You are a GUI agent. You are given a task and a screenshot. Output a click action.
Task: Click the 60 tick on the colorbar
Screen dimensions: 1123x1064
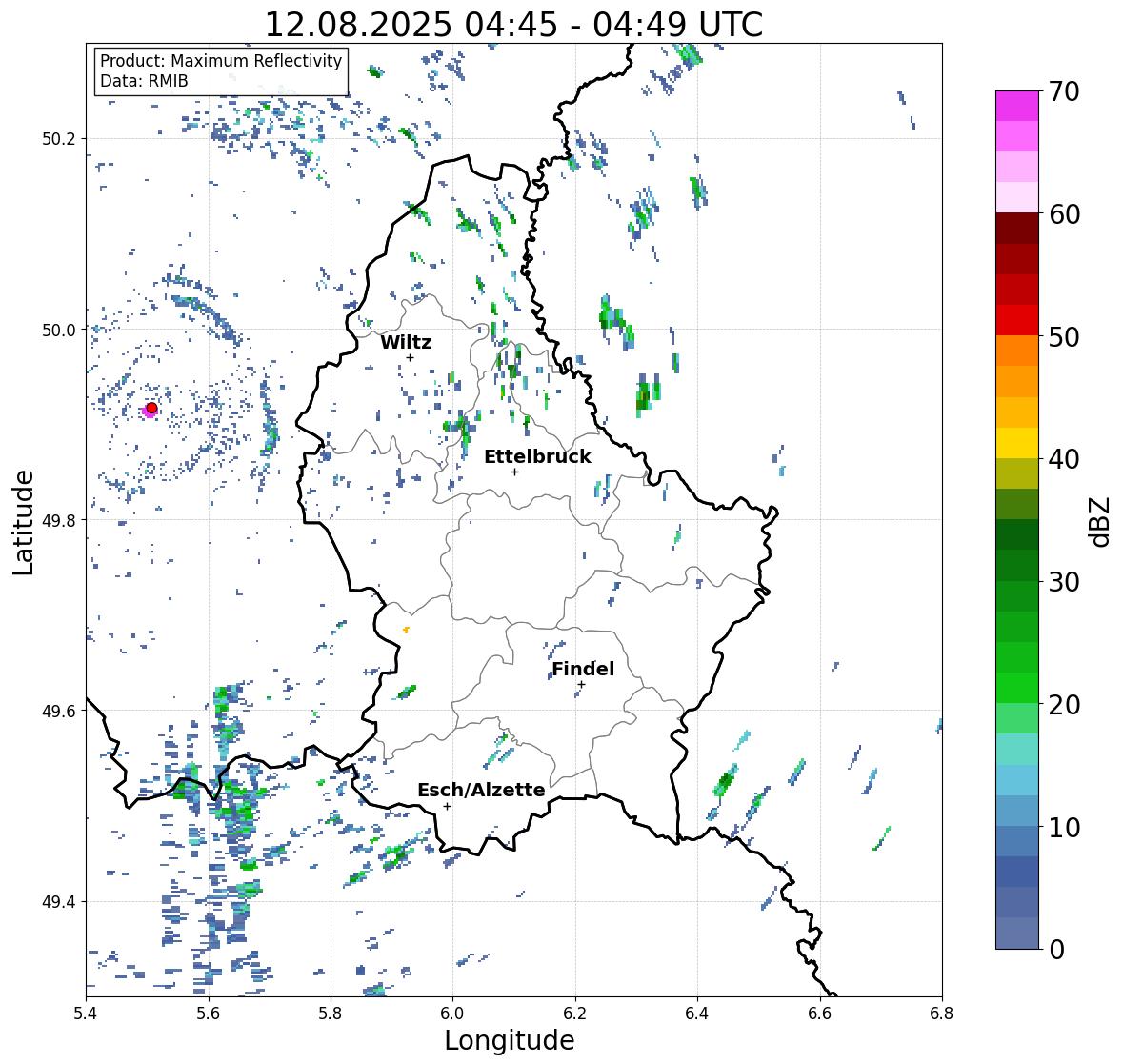(1064, 214)
